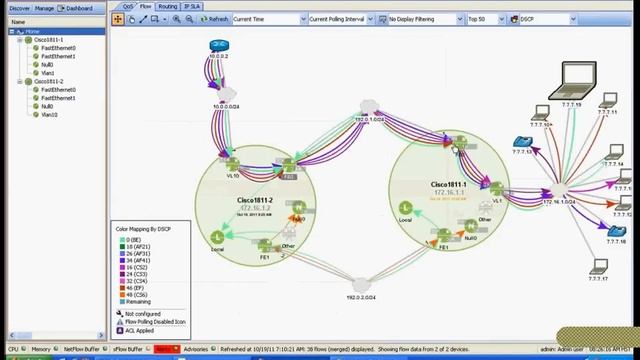The height and width of the screenshot is (360, 640).
Task: Open the Discover menu
Action: tap(20, 8)
